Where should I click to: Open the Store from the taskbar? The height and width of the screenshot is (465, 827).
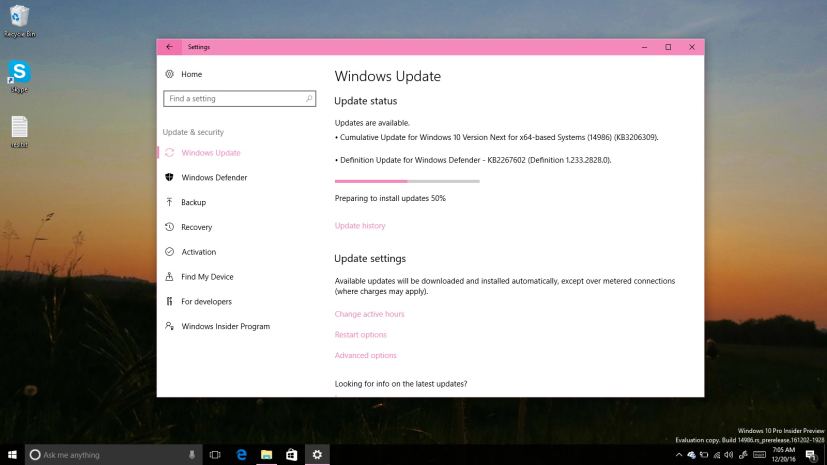(292, 454)
